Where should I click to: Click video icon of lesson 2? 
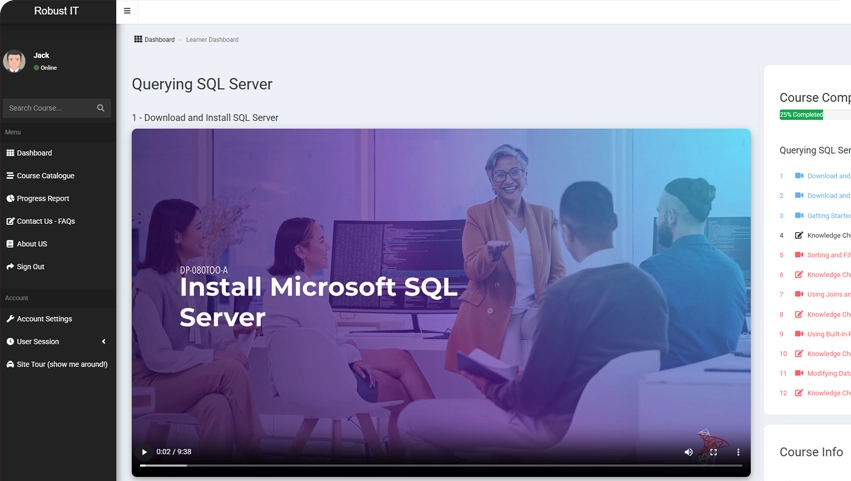pos(799,195)
